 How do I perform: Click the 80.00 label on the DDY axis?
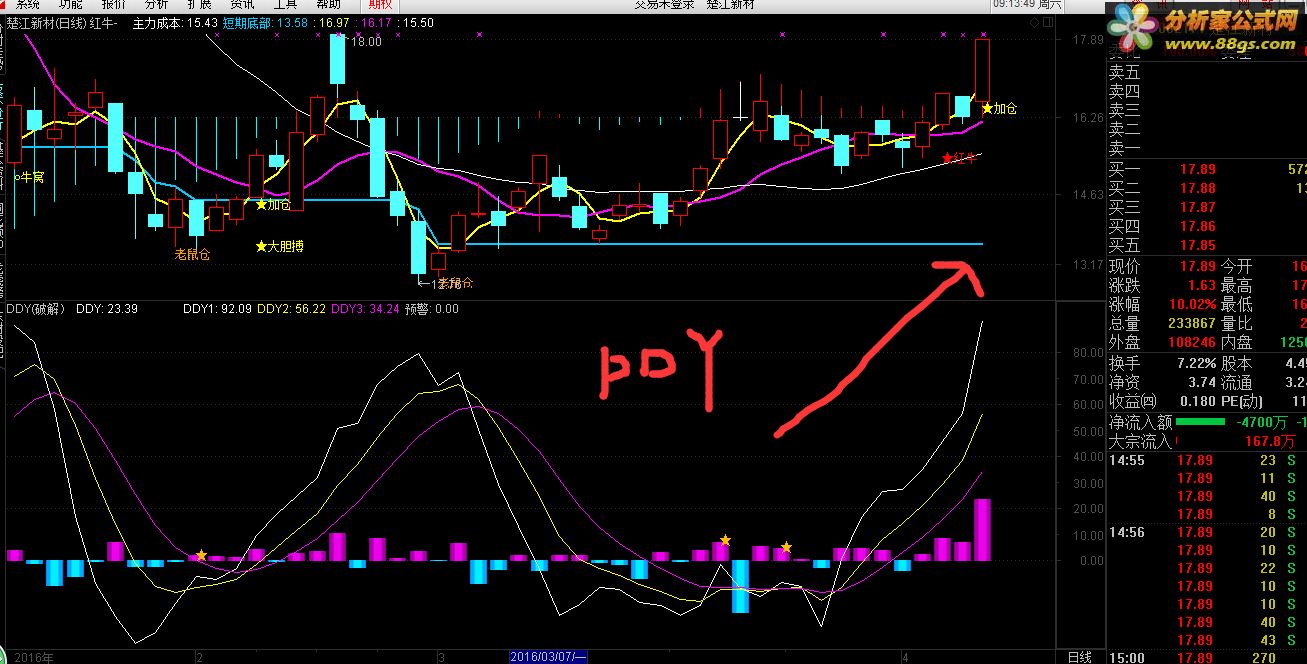click(1087, 353)
